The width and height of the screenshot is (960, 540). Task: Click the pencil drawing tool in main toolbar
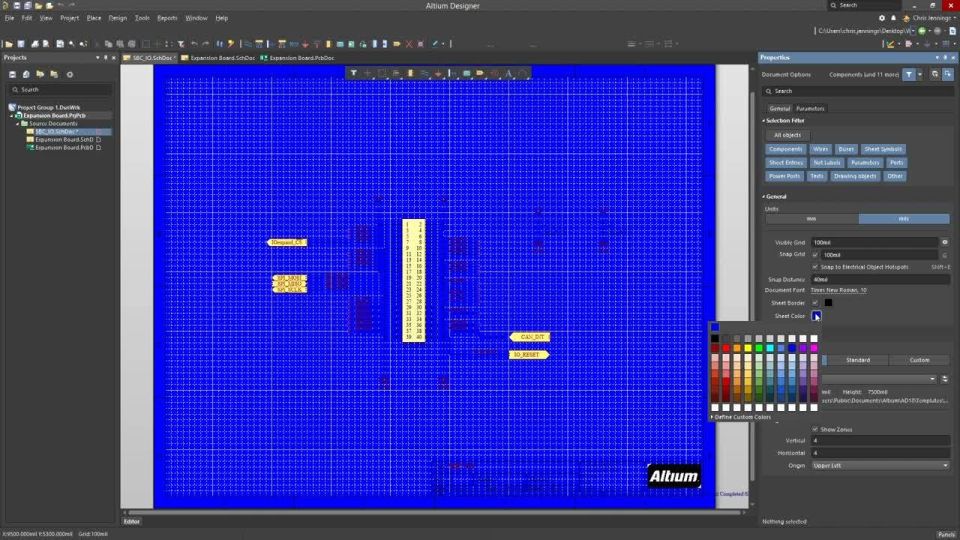(x=435, y=44)
